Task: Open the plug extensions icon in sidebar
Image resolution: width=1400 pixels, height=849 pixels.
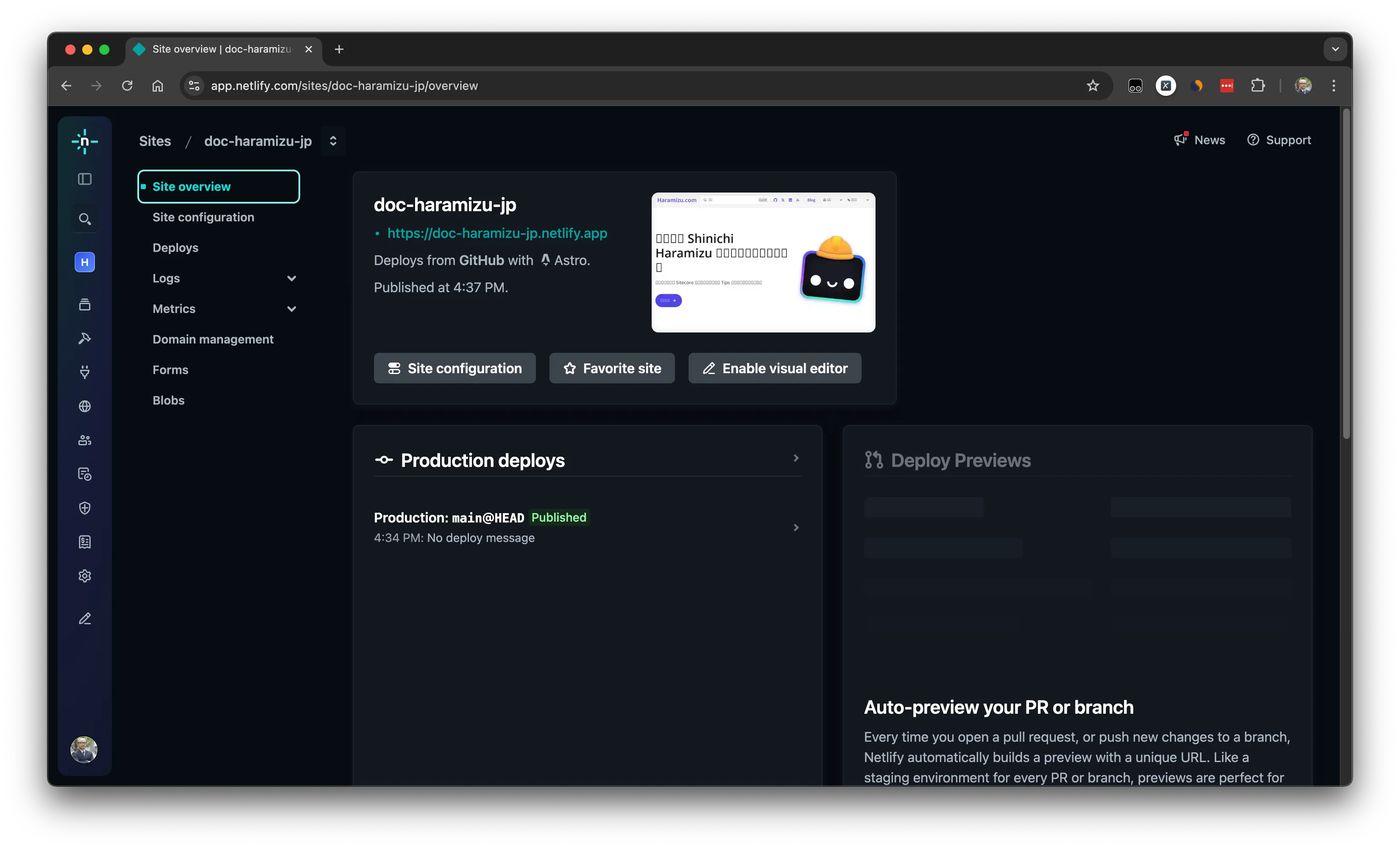Action: pos(85,372)
